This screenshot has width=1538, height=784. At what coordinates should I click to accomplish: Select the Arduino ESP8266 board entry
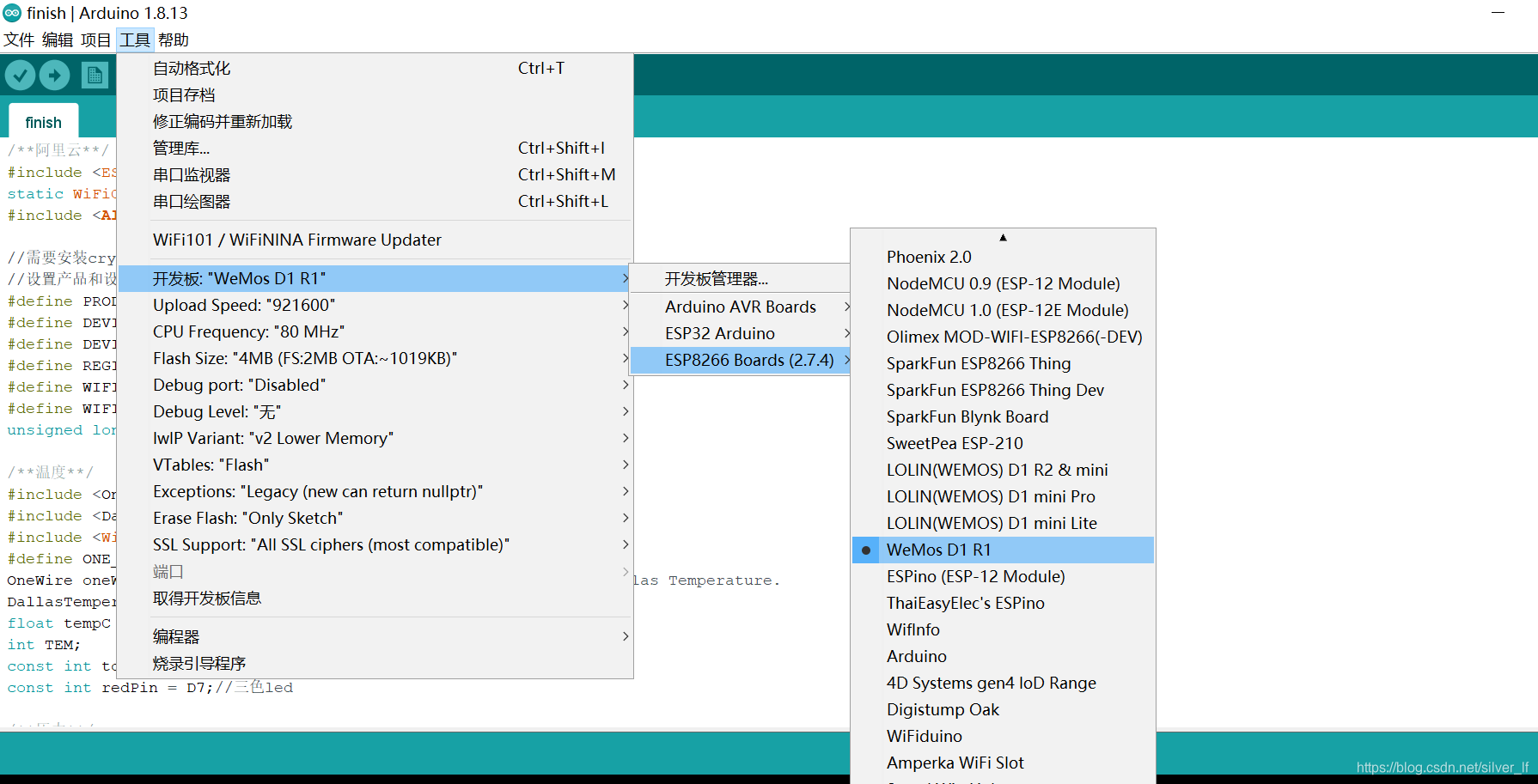tap(1003, 656)
